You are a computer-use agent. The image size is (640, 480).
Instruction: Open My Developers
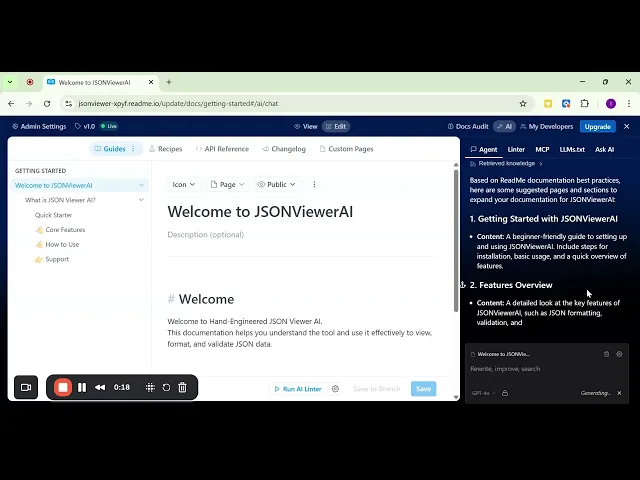547,127
